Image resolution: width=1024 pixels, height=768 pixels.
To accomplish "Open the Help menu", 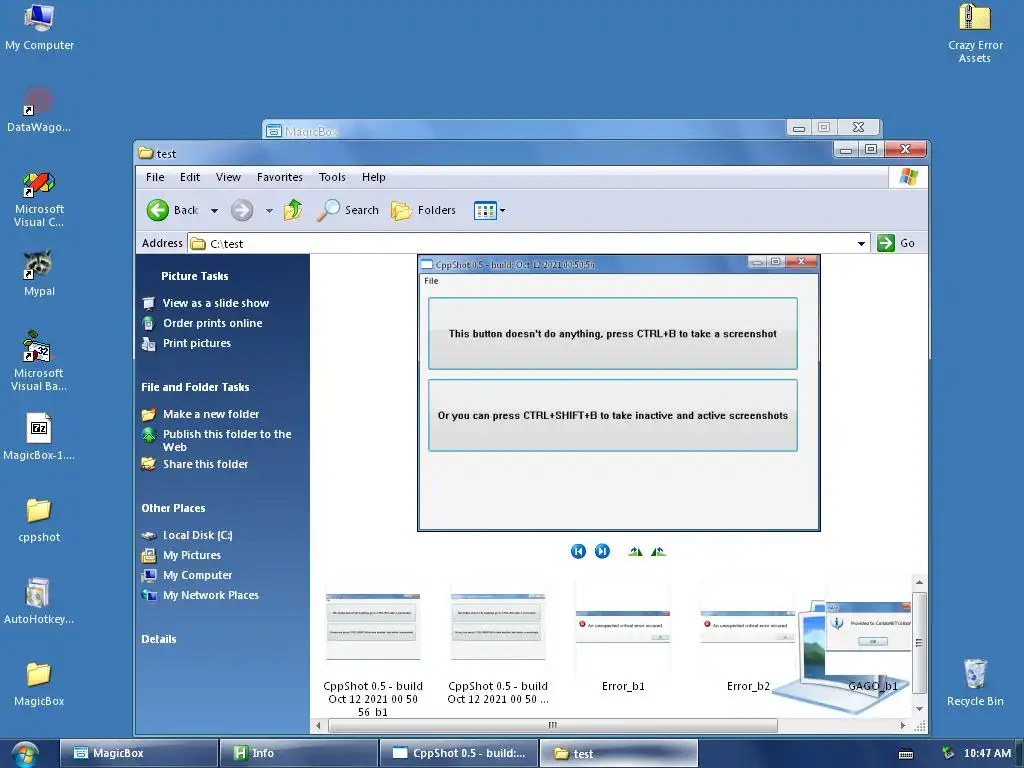I will (x=374, y=177).
